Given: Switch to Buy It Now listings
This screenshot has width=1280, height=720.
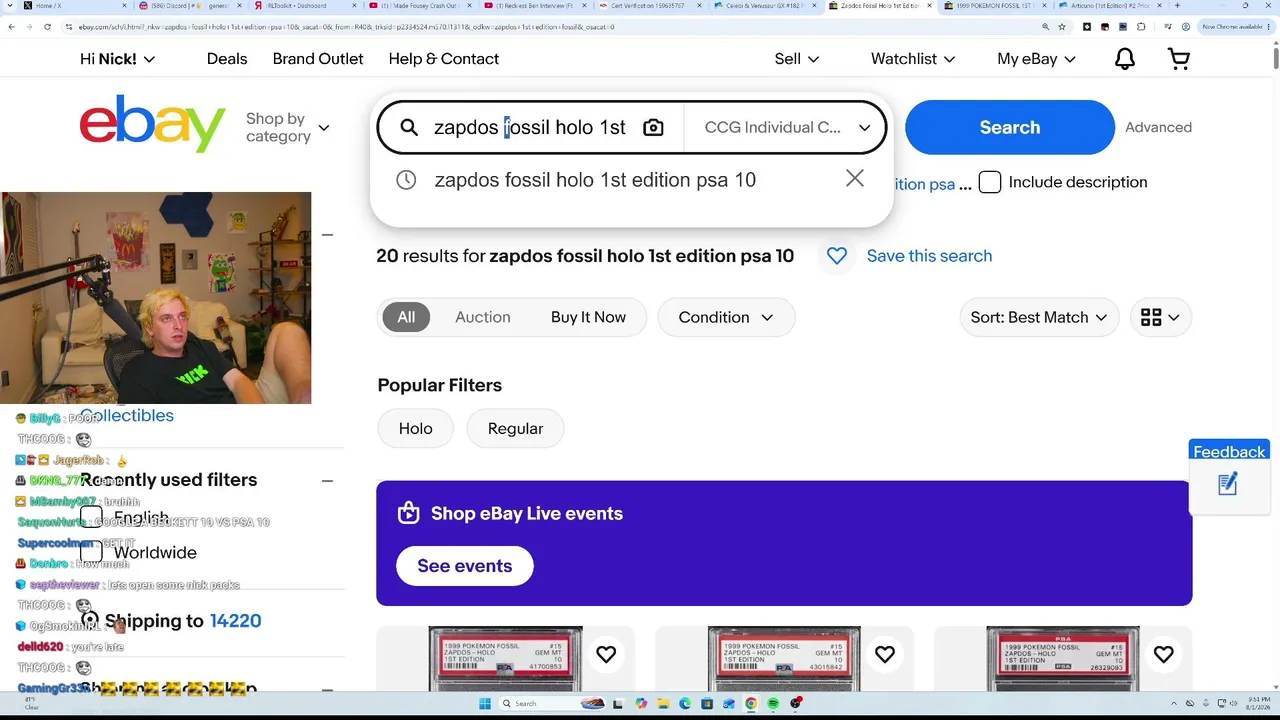Looking at the screenshot, I should coord(588,317).
